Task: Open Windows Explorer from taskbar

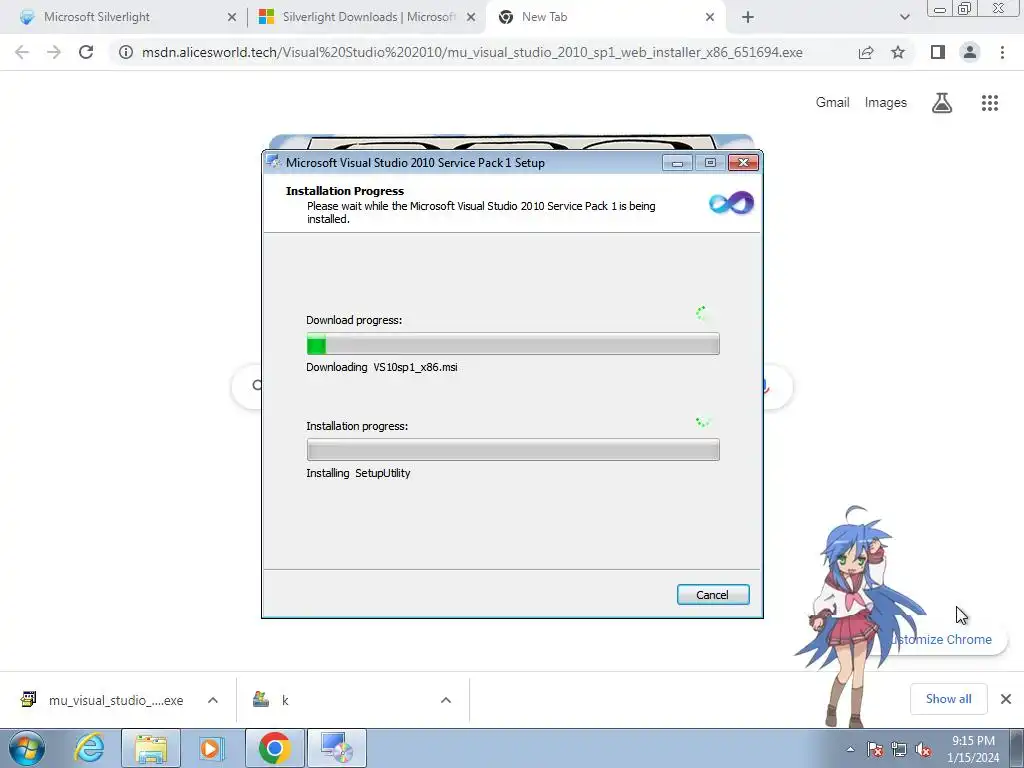Action: click(x=151, y=748)
